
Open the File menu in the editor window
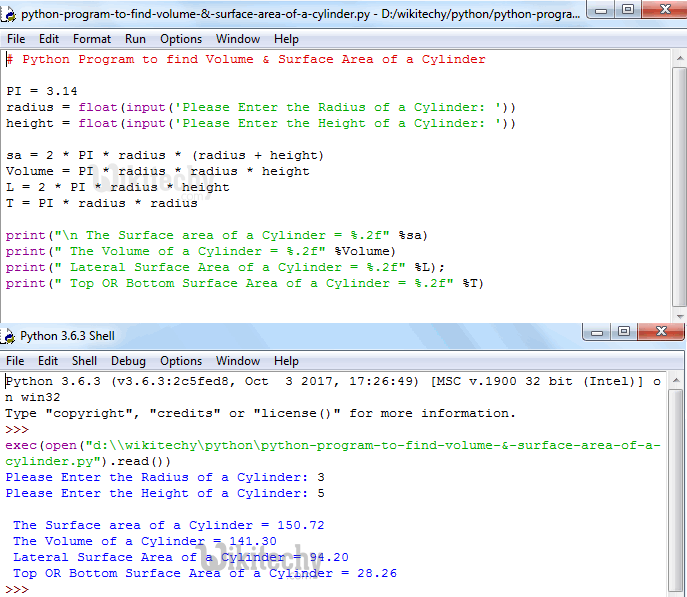(16, 39)
